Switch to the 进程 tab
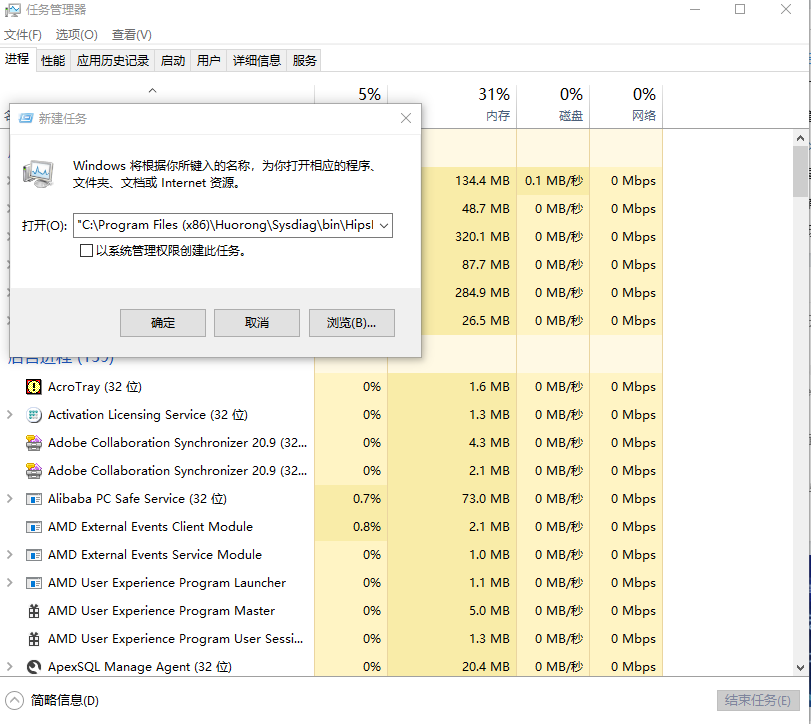This screenshot has width=811, height=724. pos(17,59)
